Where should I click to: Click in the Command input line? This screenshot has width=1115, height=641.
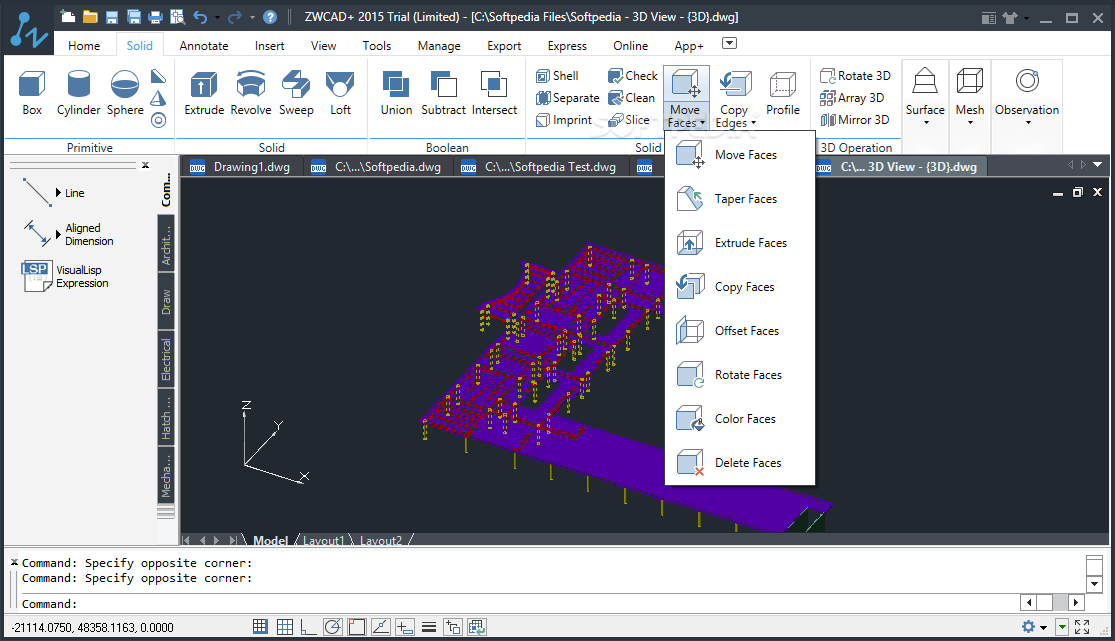pyautogui.click(x=519, y=603)
